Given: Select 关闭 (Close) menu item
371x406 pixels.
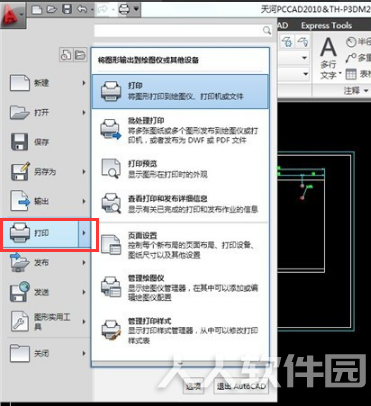Looking at the screenshot, I should tap(48, 353).
